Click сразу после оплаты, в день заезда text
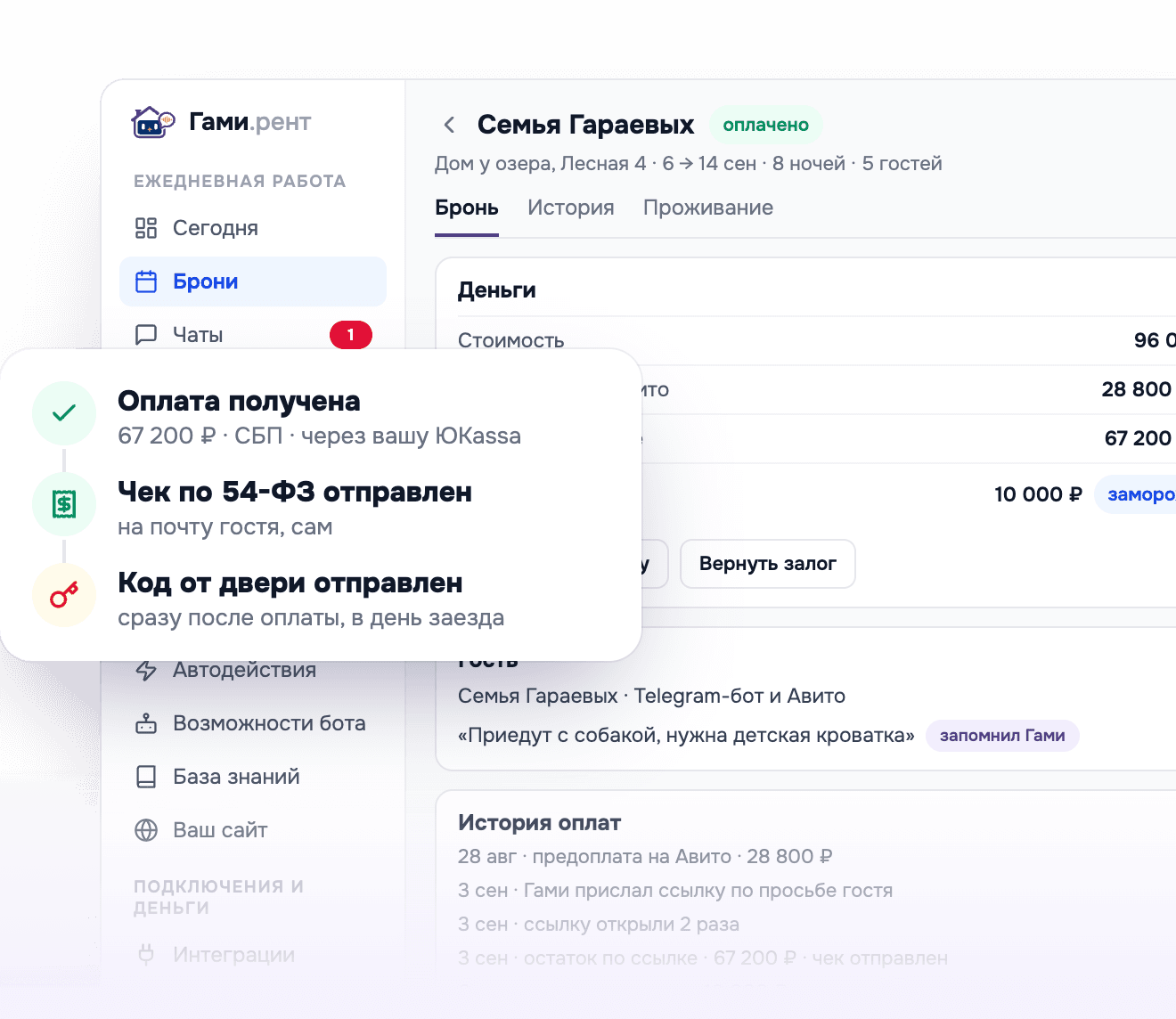 click(x=311, y=617)
